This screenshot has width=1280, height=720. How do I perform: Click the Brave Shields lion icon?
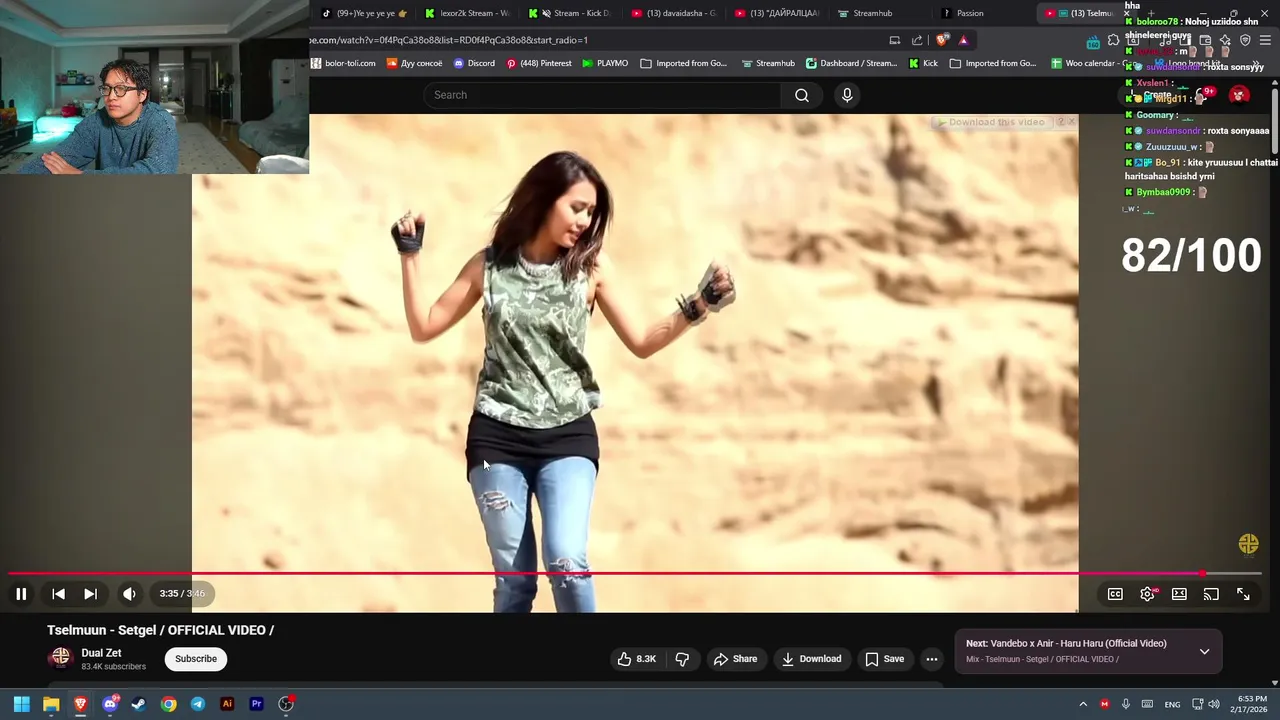pos(942,40)
